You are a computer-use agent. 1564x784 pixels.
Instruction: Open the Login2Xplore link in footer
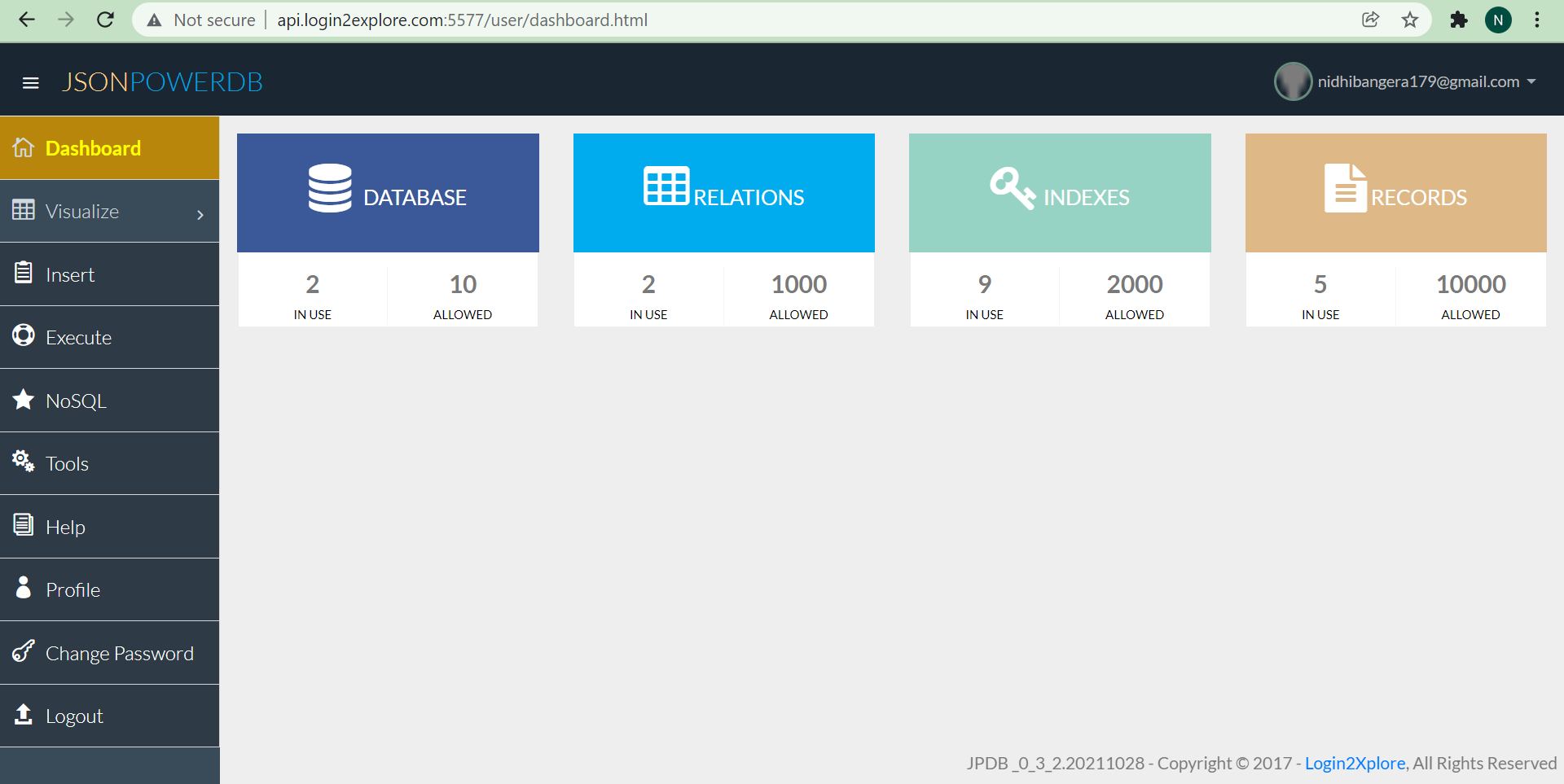pos(1355,763)
